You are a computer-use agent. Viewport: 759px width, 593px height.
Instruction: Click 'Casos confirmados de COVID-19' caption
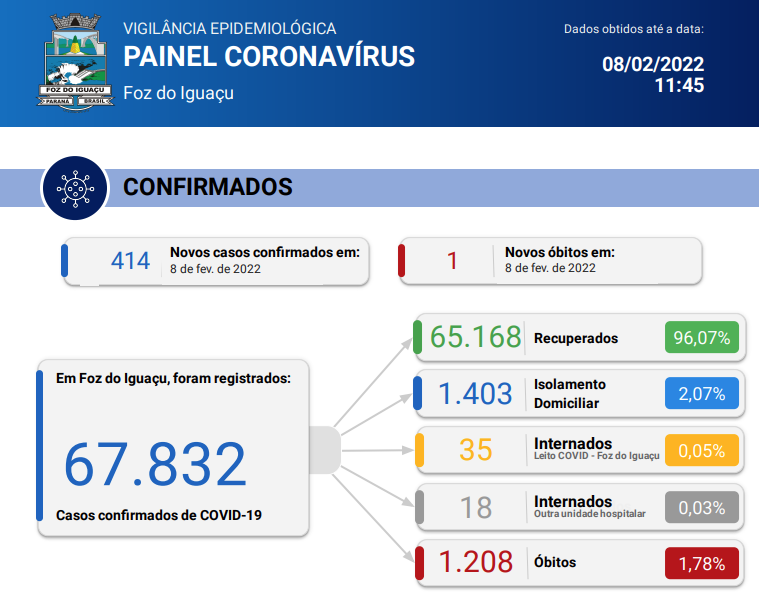(159, 515)
